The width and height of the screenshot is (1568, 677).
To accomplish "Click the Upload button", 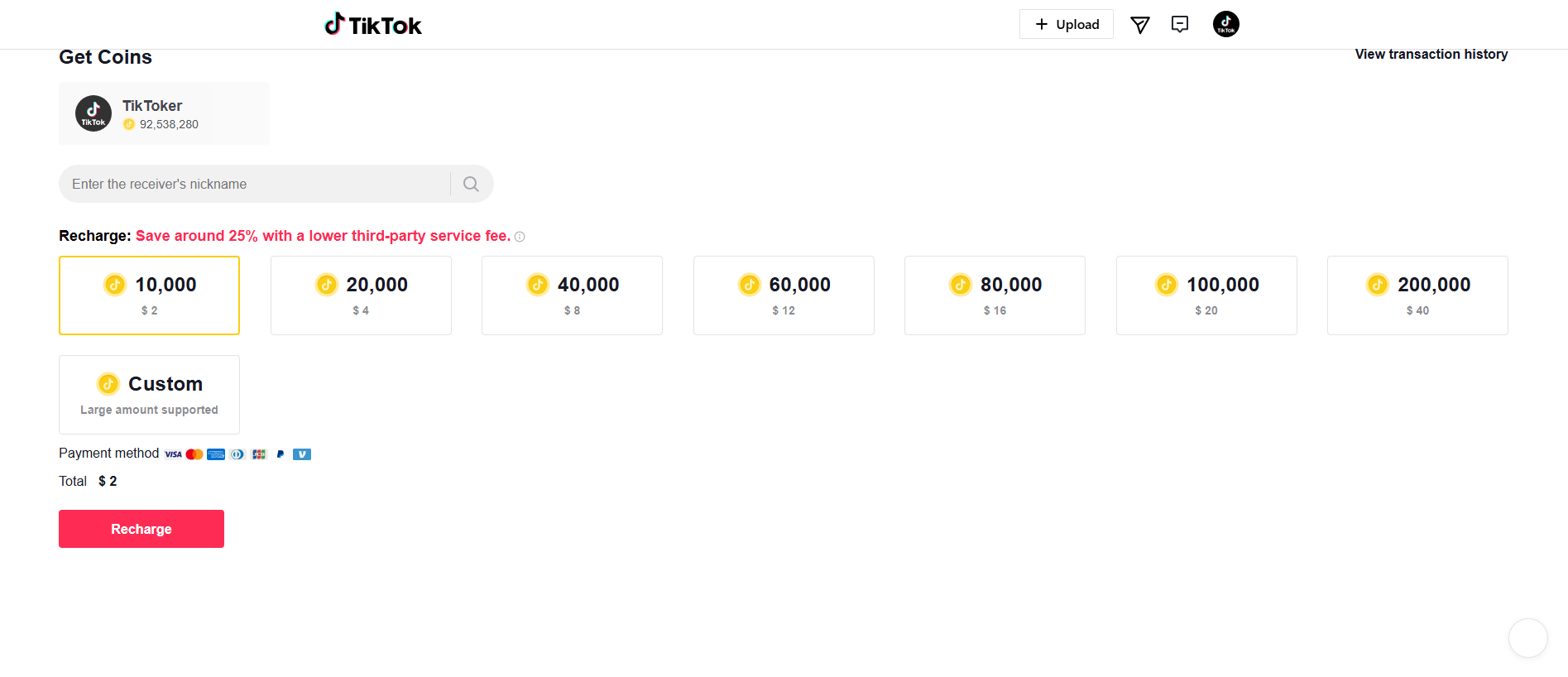I will point(1067,24).
